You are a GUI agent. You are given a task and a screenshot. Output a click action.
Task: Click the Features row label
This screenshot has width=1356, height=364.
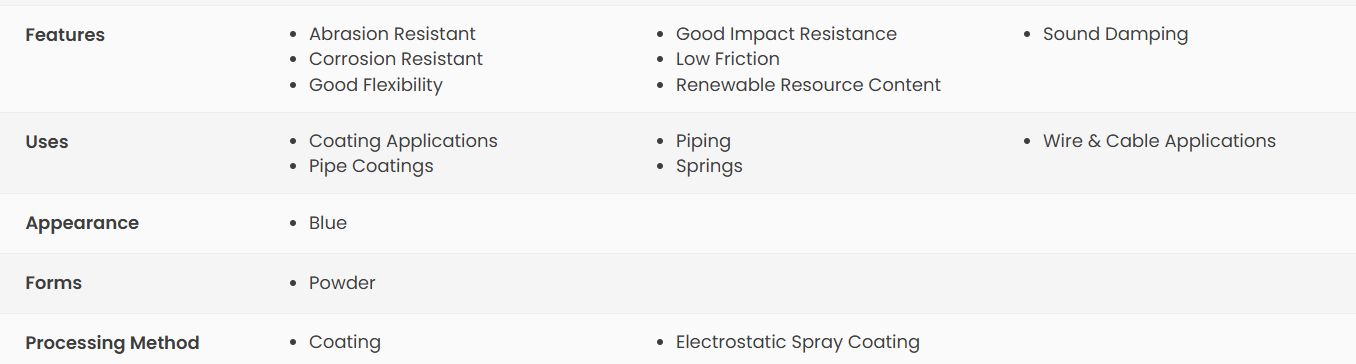65,35
